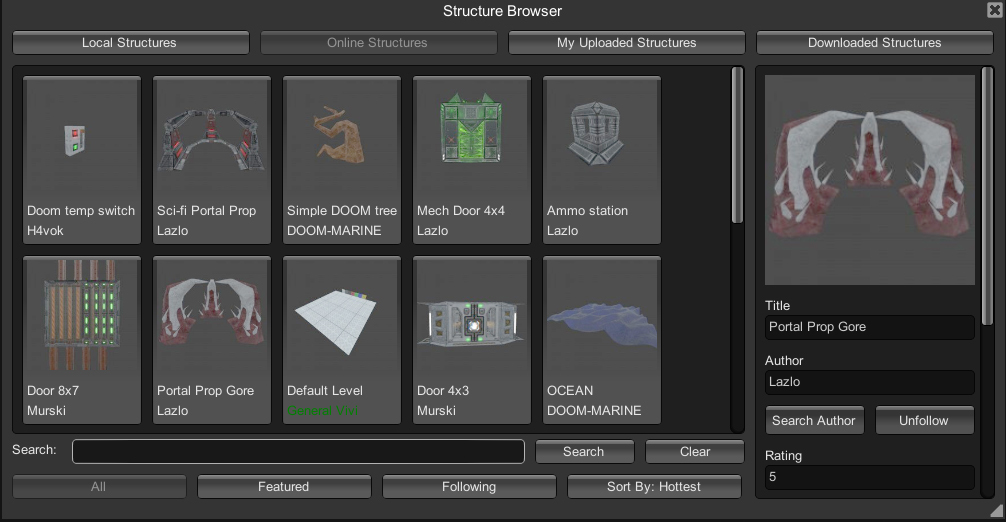Select the Default Level structure
The image size is (1006, 522).
pyautogui.click(x=342, y=340)
